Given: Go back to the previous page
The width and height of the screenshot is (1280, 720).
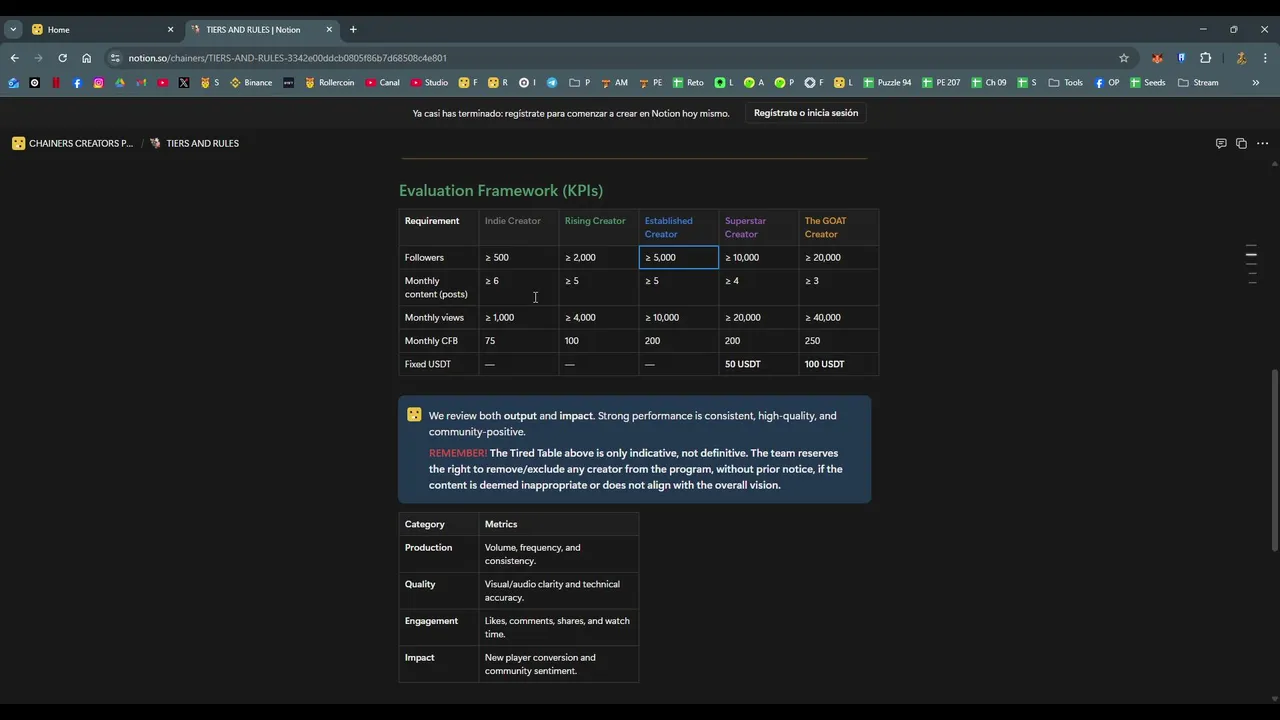Looking at the screenshot, I should pyautogui.click(x=14, y=58).
